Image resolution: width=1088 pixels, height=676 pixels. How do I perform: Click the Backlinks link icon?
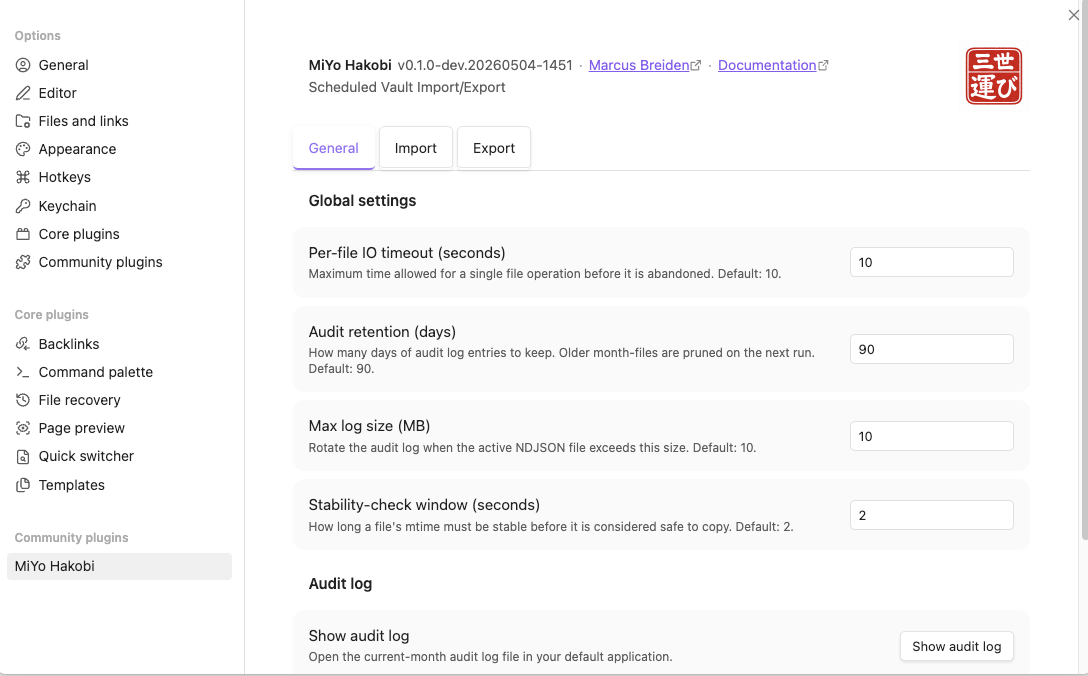[x=23, y=344]
